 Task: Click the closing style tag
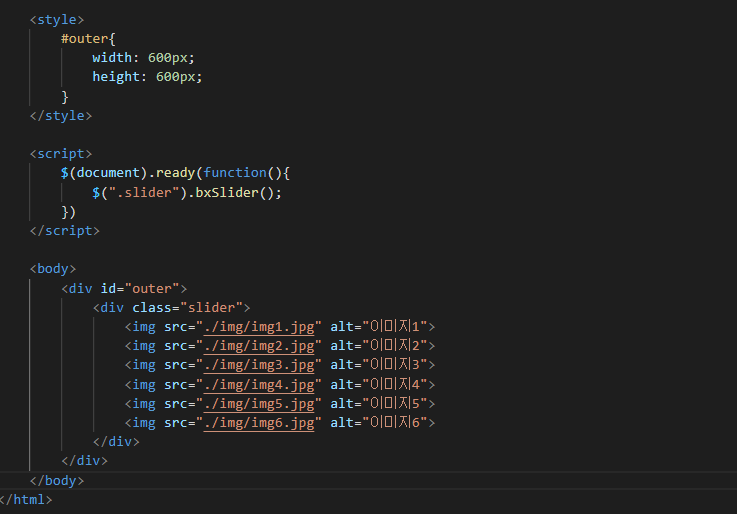(x=61, y=116)
